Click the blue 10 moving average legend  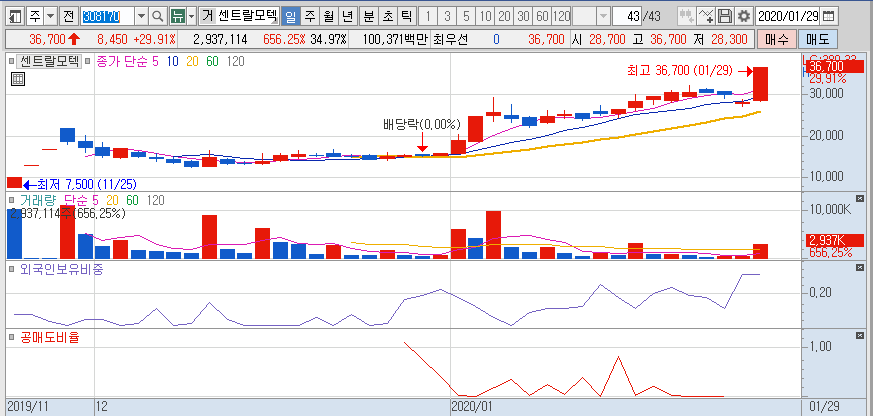pyautogui.click(x=173, y=61)
